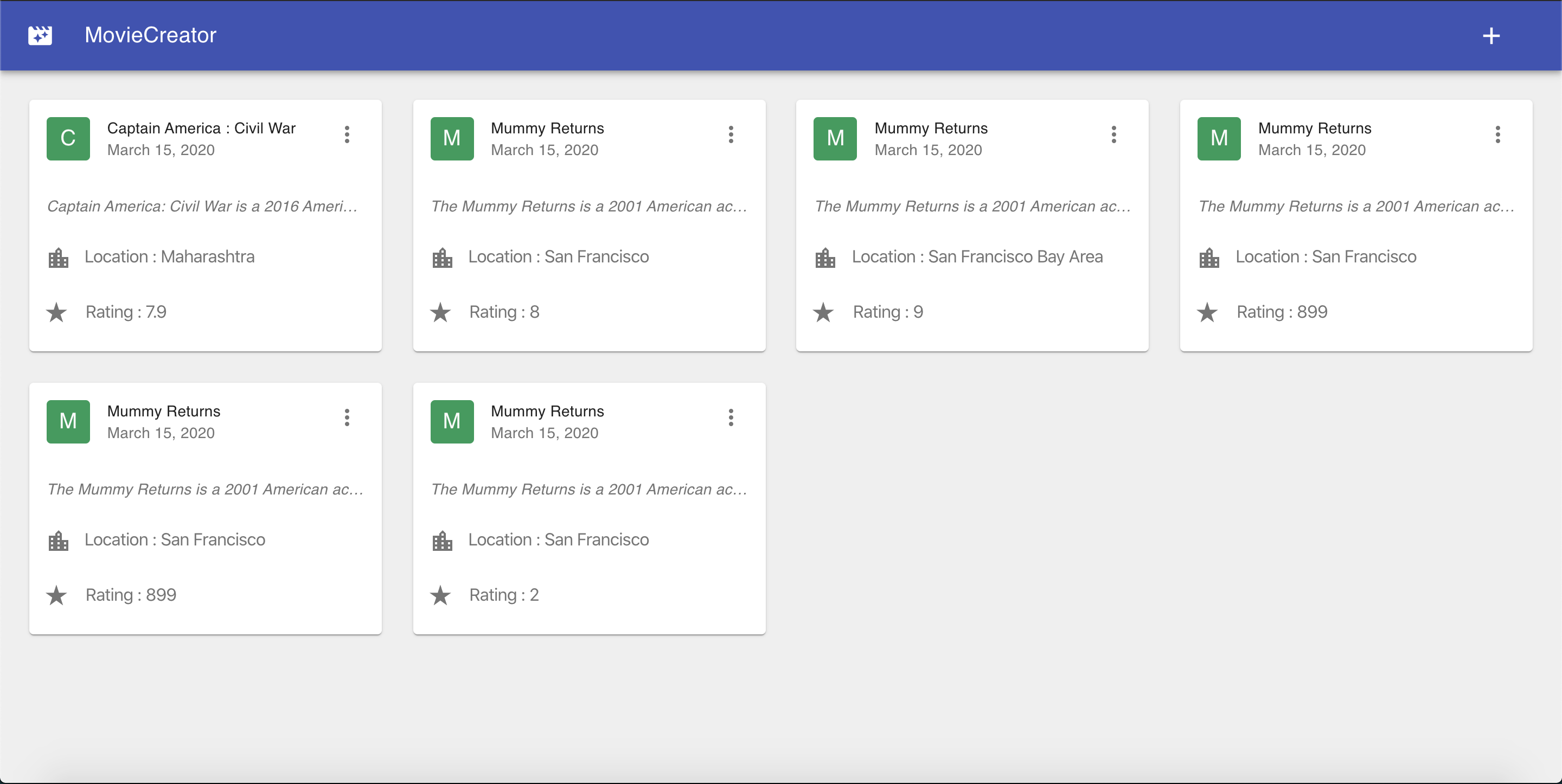Click green M avatar on Bay Area card
The image size is (1562, 784).
pyautogui.click(x=835, y=138)
